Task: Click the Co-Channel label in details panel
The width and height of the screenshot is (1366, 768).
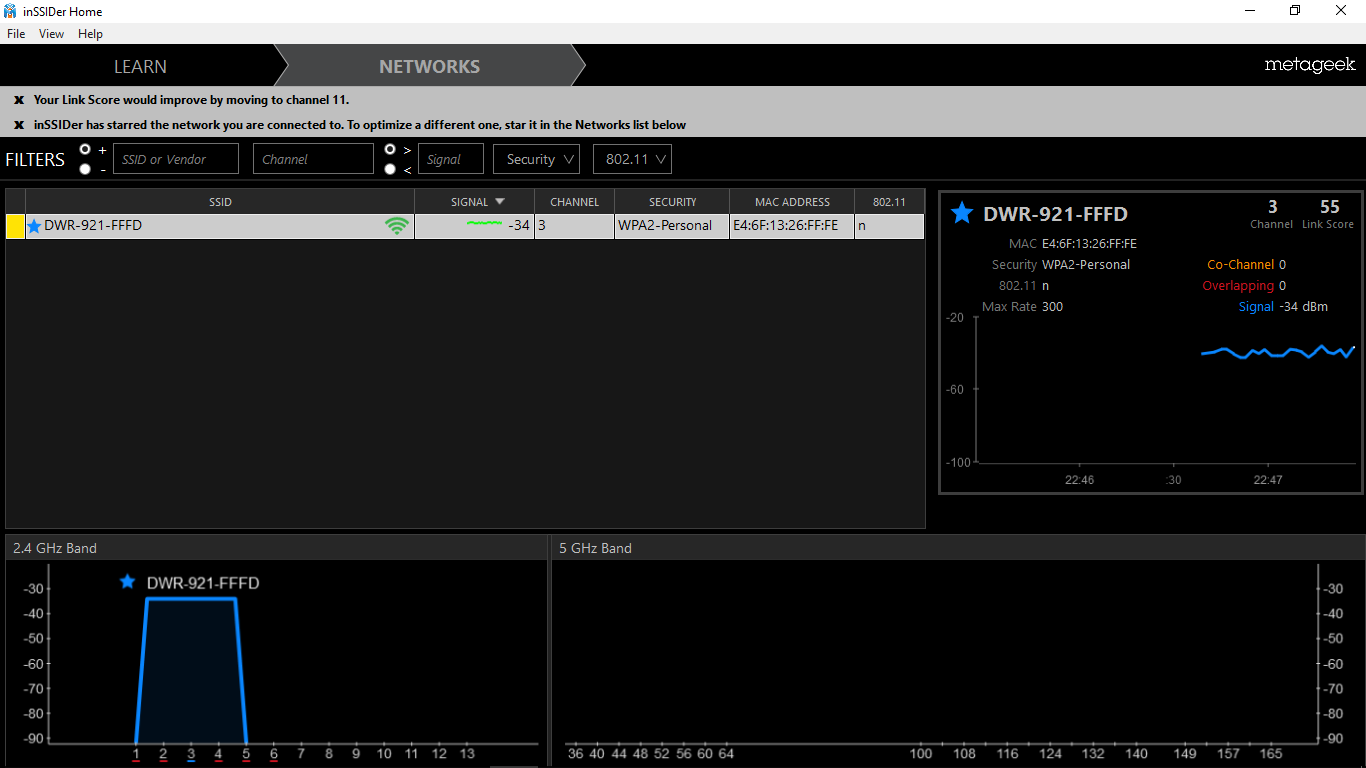Action: point(1241,265)
